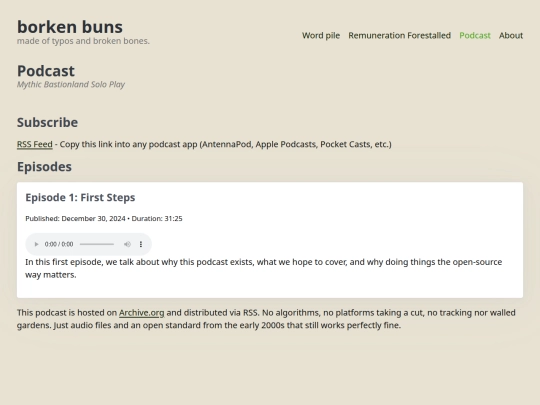This screenshot has width=540, height=405.
Task: Select the Podcast navigation item
Action: (x=475, y=35)
